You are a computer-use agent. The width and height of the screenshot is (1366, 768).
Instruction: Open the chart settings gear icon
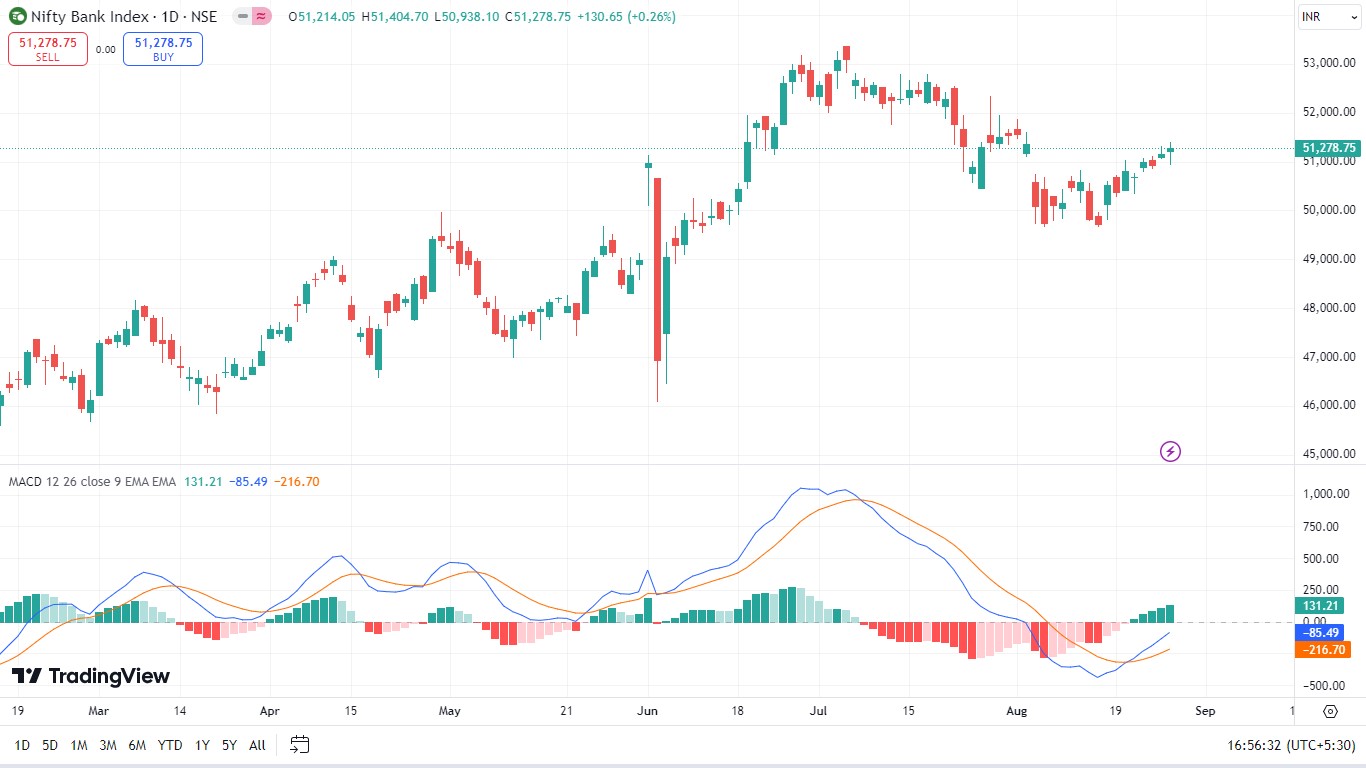coord(1330,711)
